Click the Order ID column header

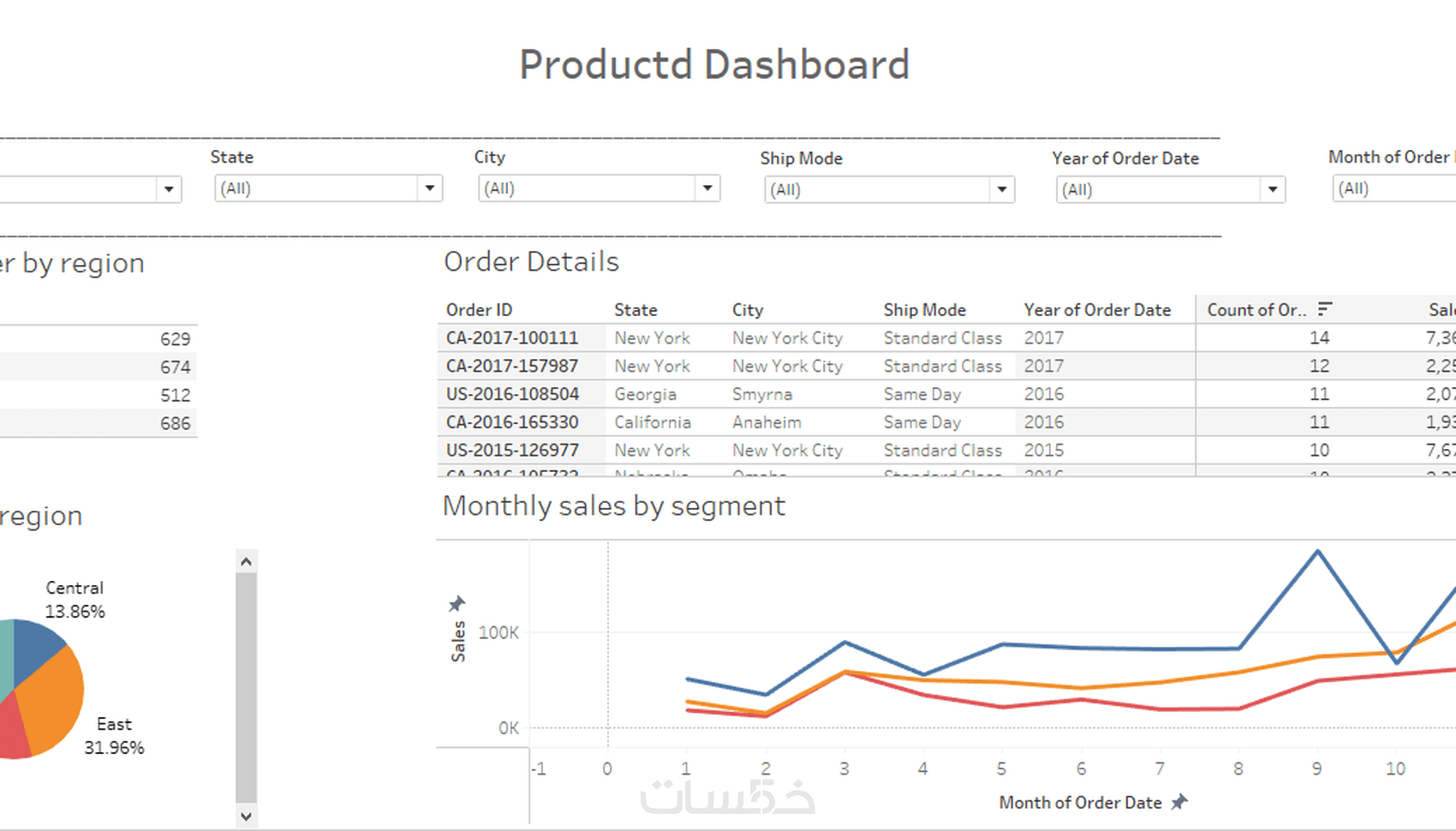point(479,309)
